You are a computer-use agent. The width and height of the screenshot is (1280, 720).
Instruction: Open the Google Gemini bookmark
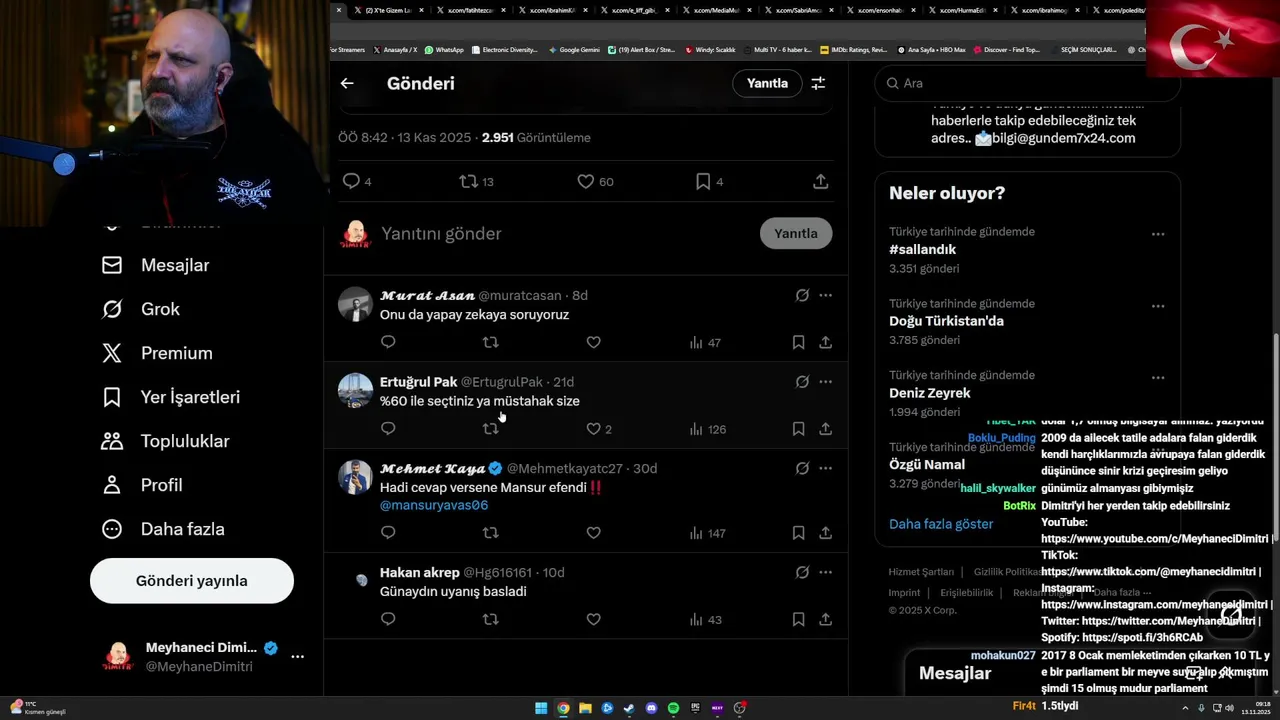574,49
